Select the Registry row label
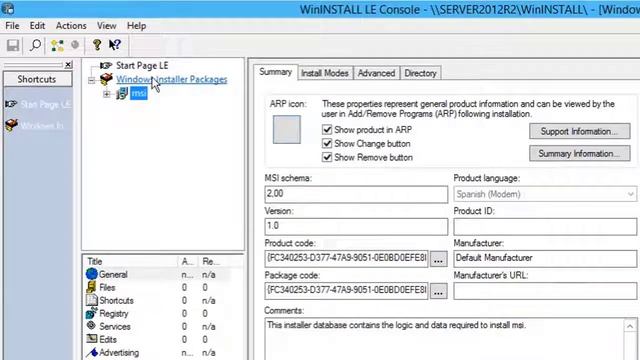Image resolution: width=640 pixels, height=360 pixels. tap(113, 313)
